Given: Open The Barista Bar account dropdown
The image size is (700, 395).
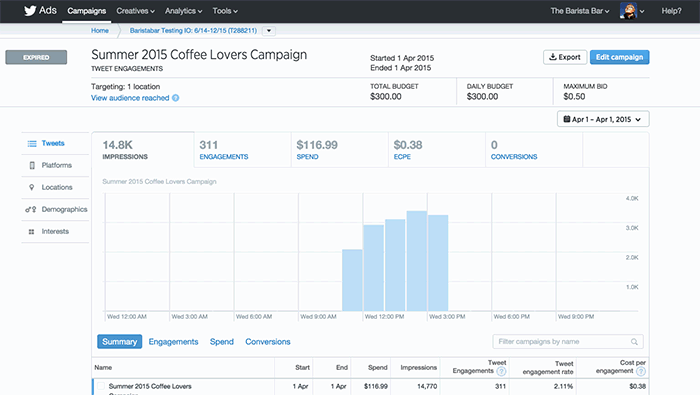Looking at the screenshot, I should (579, 11).
